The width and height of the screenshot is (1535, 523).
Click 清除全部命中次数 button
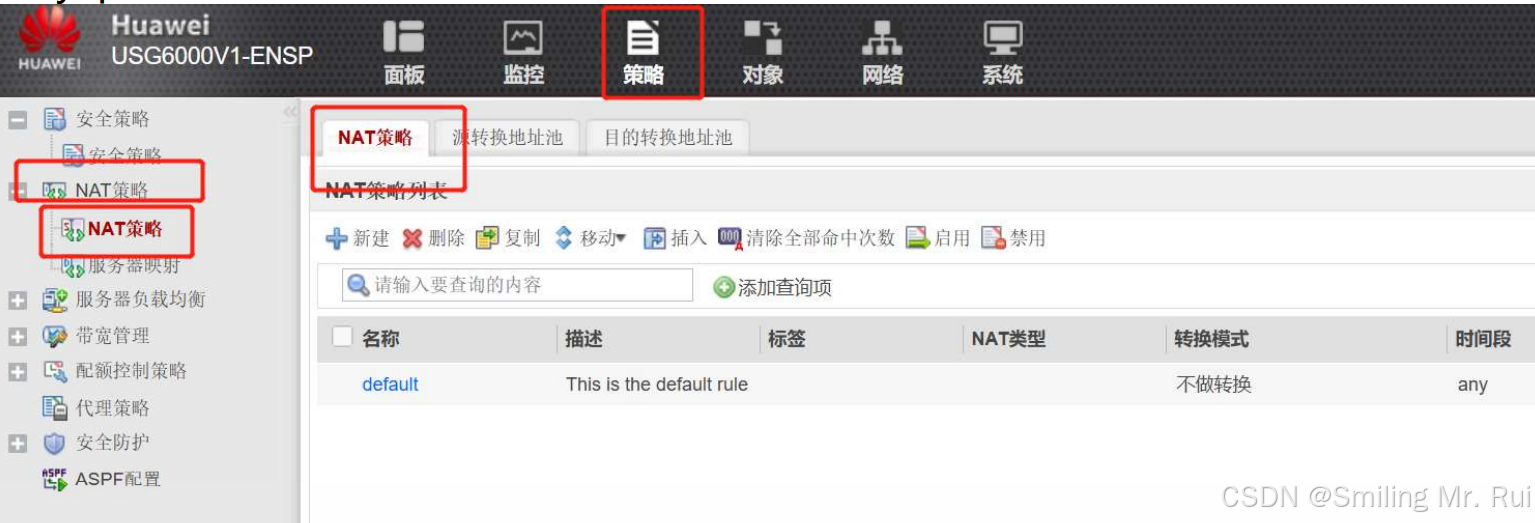807,238
